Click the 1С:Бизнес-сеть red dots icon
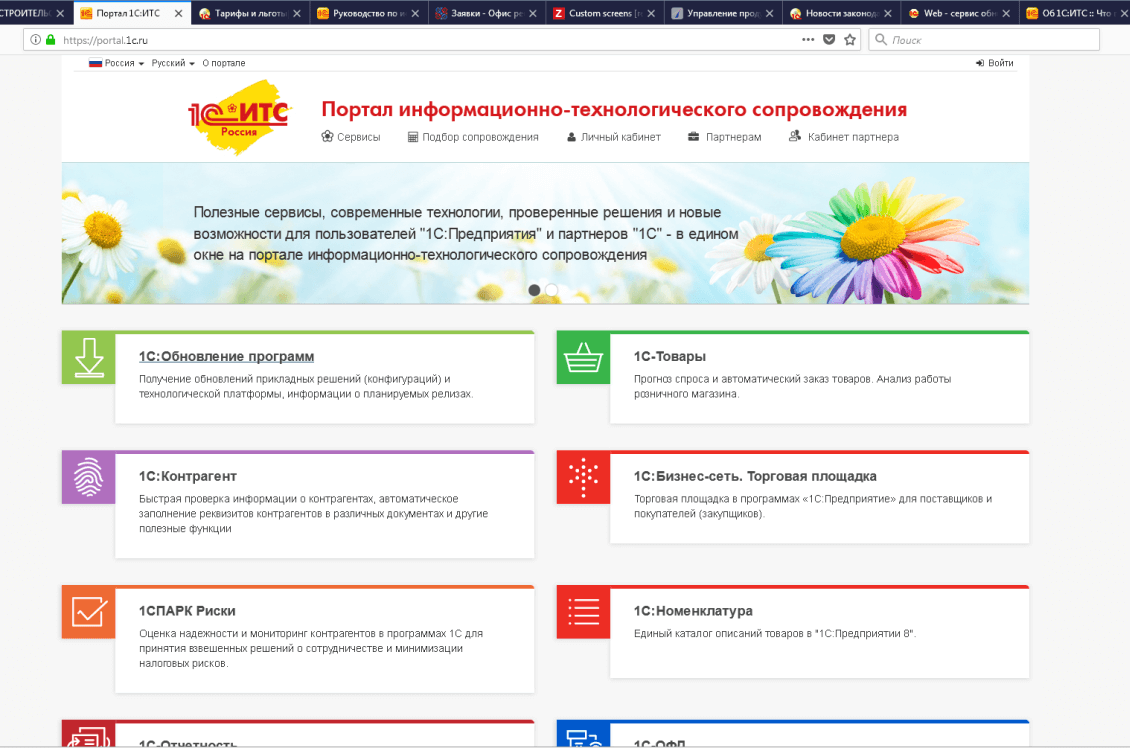The width and height of the screenshot is (1130, 748). 583,477
